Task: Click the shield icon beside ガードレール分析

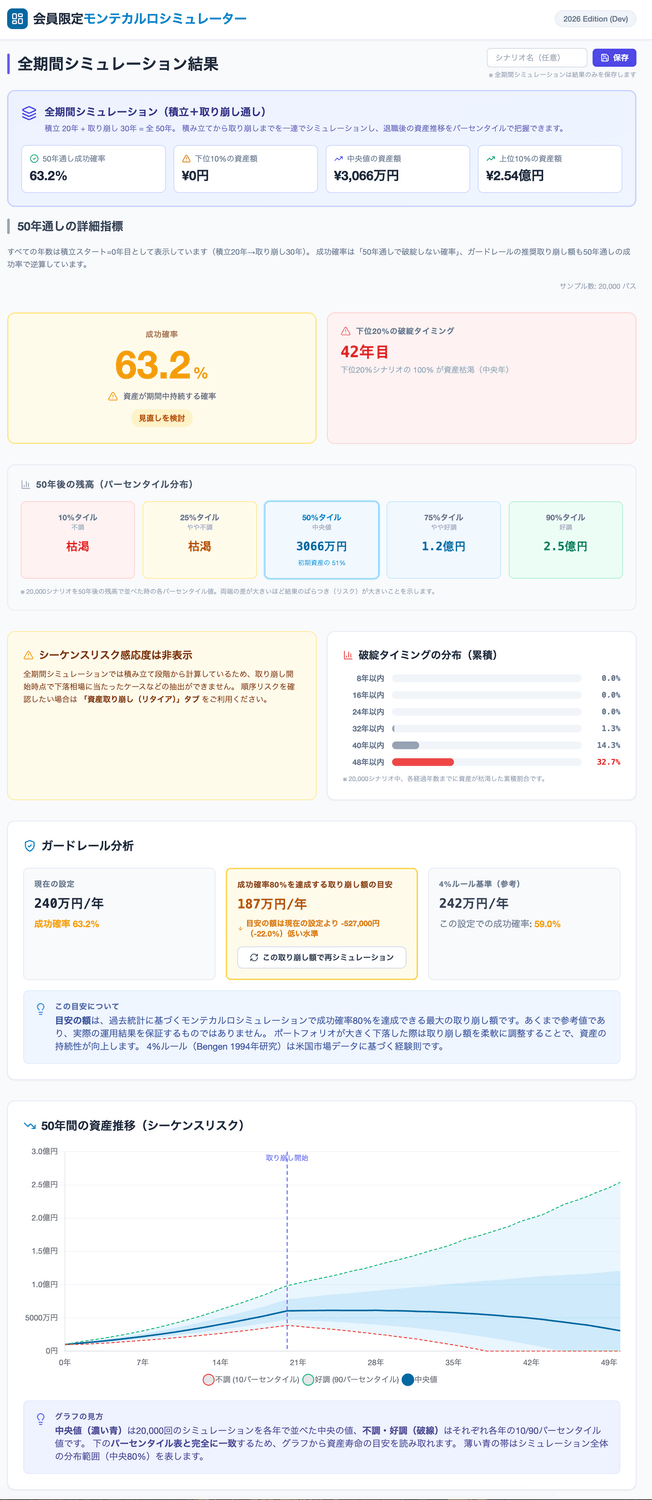Action: tap(30, 846)
